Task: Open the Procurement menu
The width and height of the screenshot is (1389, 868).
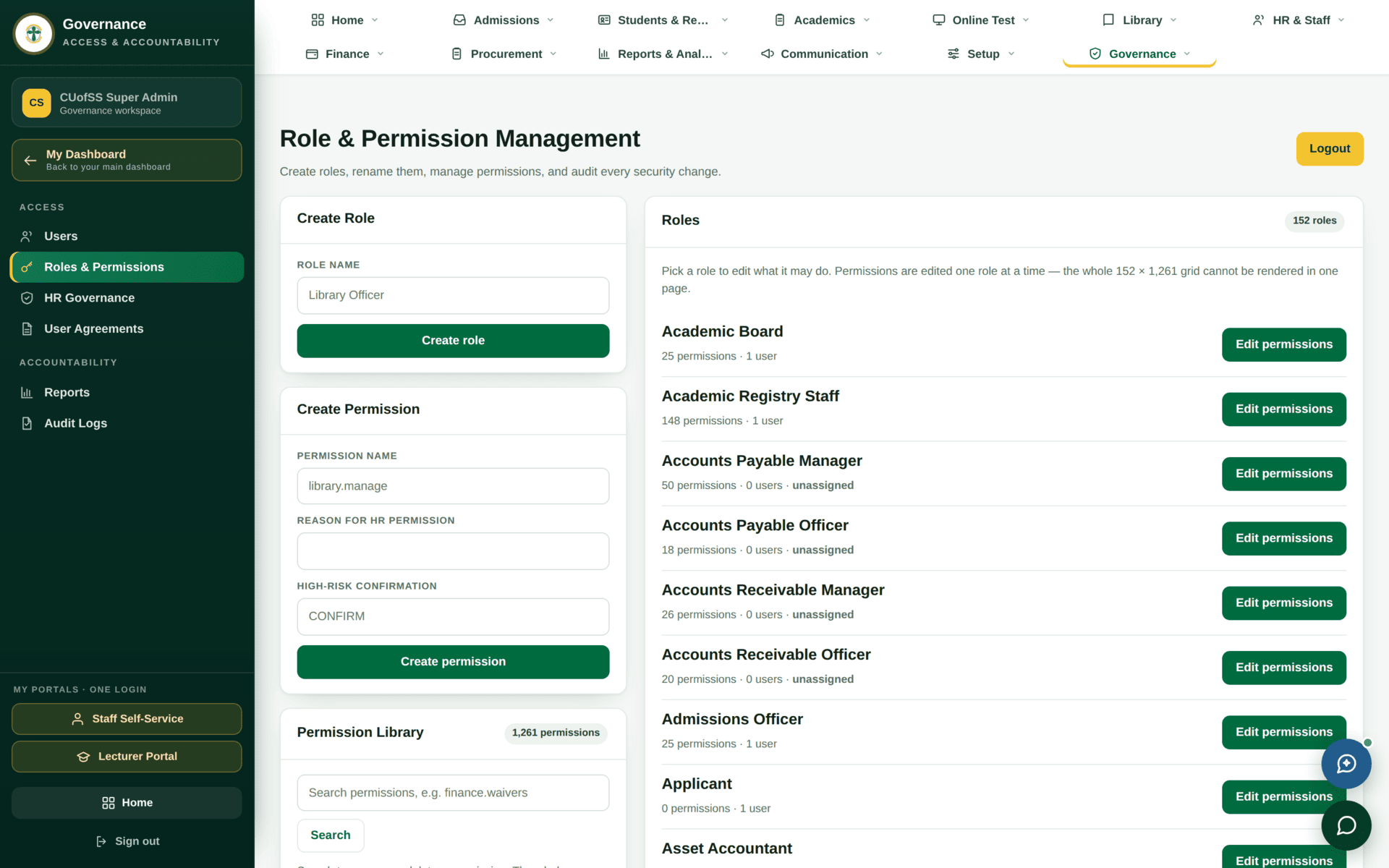Action: [504, 54]
